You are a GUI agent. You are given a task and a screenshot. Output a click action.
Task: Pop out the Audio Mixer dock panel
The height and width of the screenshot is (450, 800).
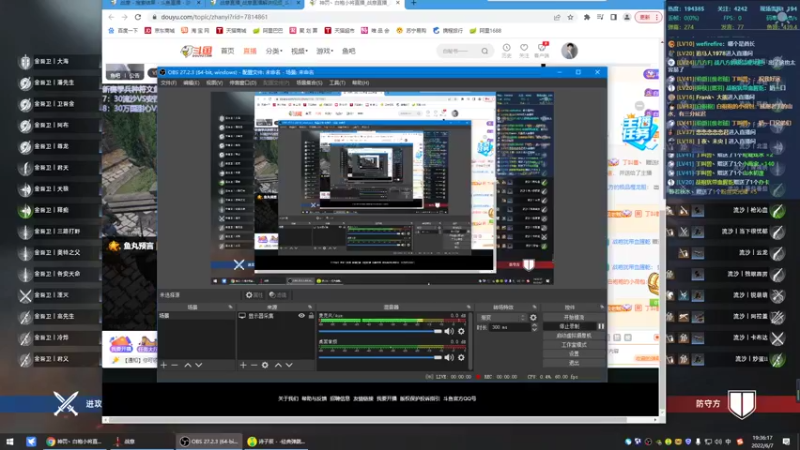[x=468, y=307]
